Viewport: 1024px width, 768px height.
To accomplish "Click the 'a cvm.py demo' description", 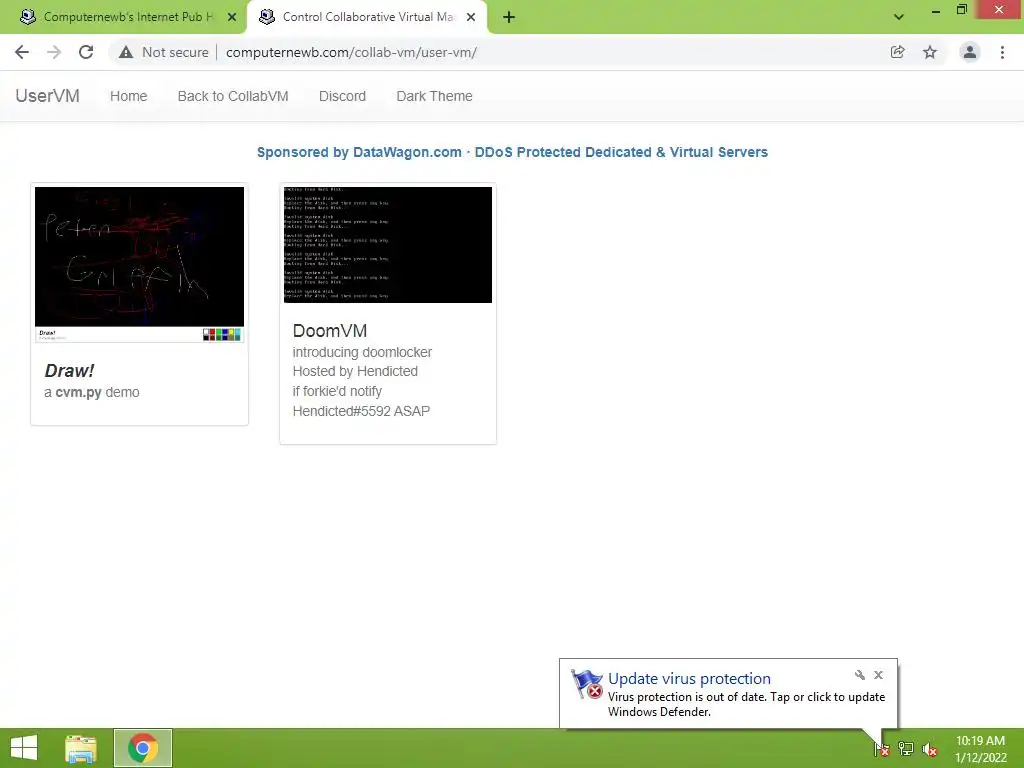I will tap(92, 392).
